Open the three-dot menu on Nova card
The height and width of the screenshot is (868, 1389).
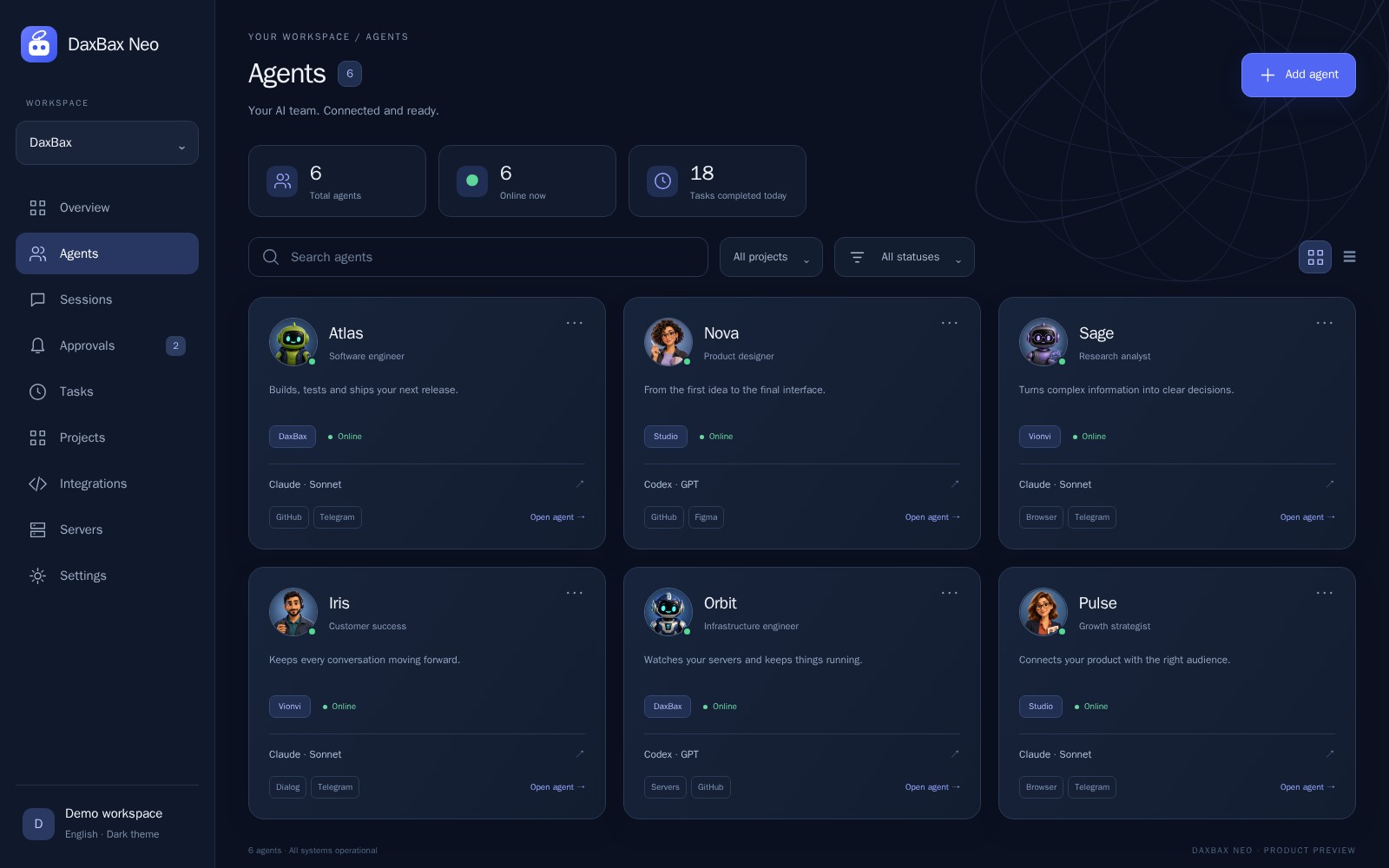coord(950,323)
